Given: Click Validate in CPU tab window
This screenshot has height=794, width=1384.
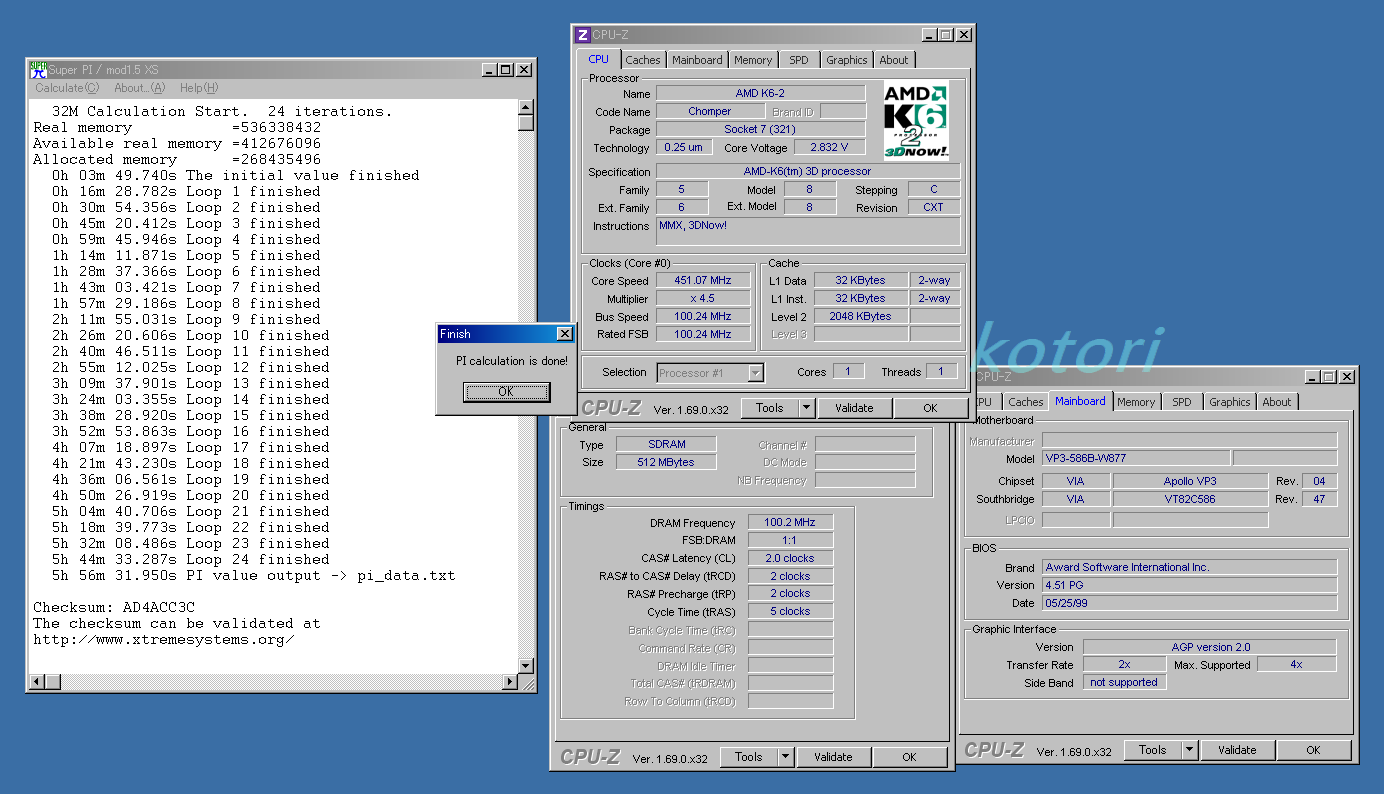Looking at the screenshot, I should click(x=855, y=408).
